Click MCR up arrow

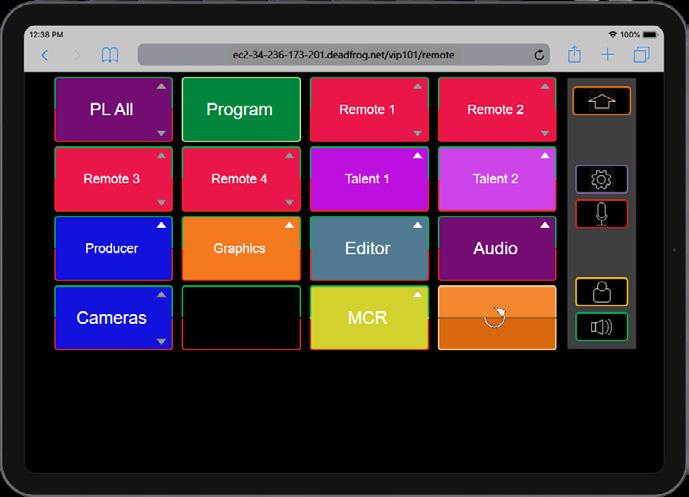pos(417,294)
